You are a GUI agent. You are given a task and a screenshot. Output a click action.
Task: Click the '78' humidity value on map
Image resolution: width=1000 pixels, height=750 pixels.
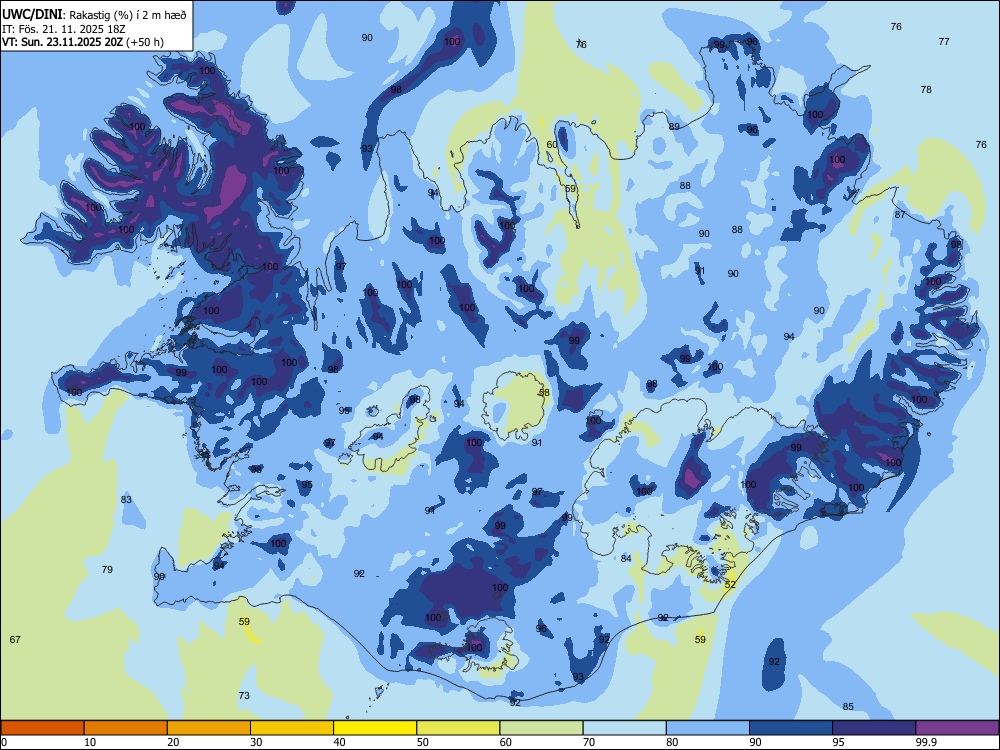[x=926, y=89]
